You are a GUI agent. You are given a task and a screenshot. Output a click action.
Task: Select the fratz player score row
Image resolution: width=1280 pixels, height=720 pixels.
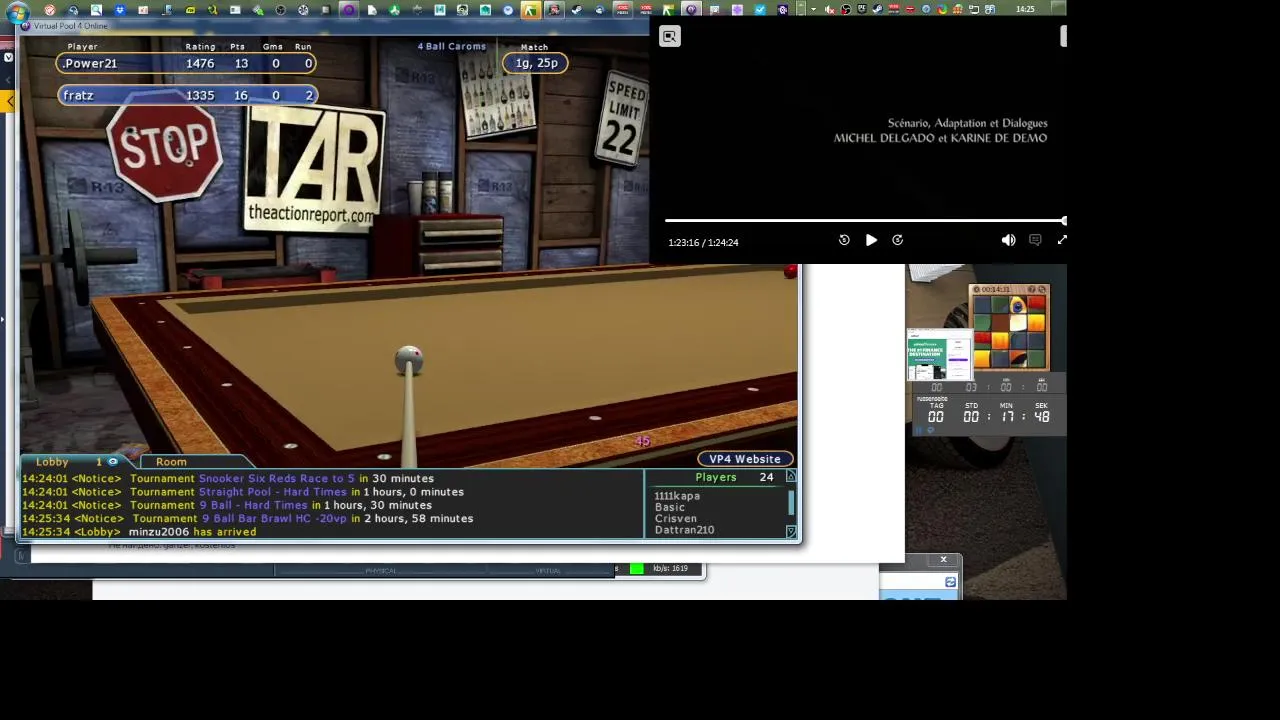187,95
